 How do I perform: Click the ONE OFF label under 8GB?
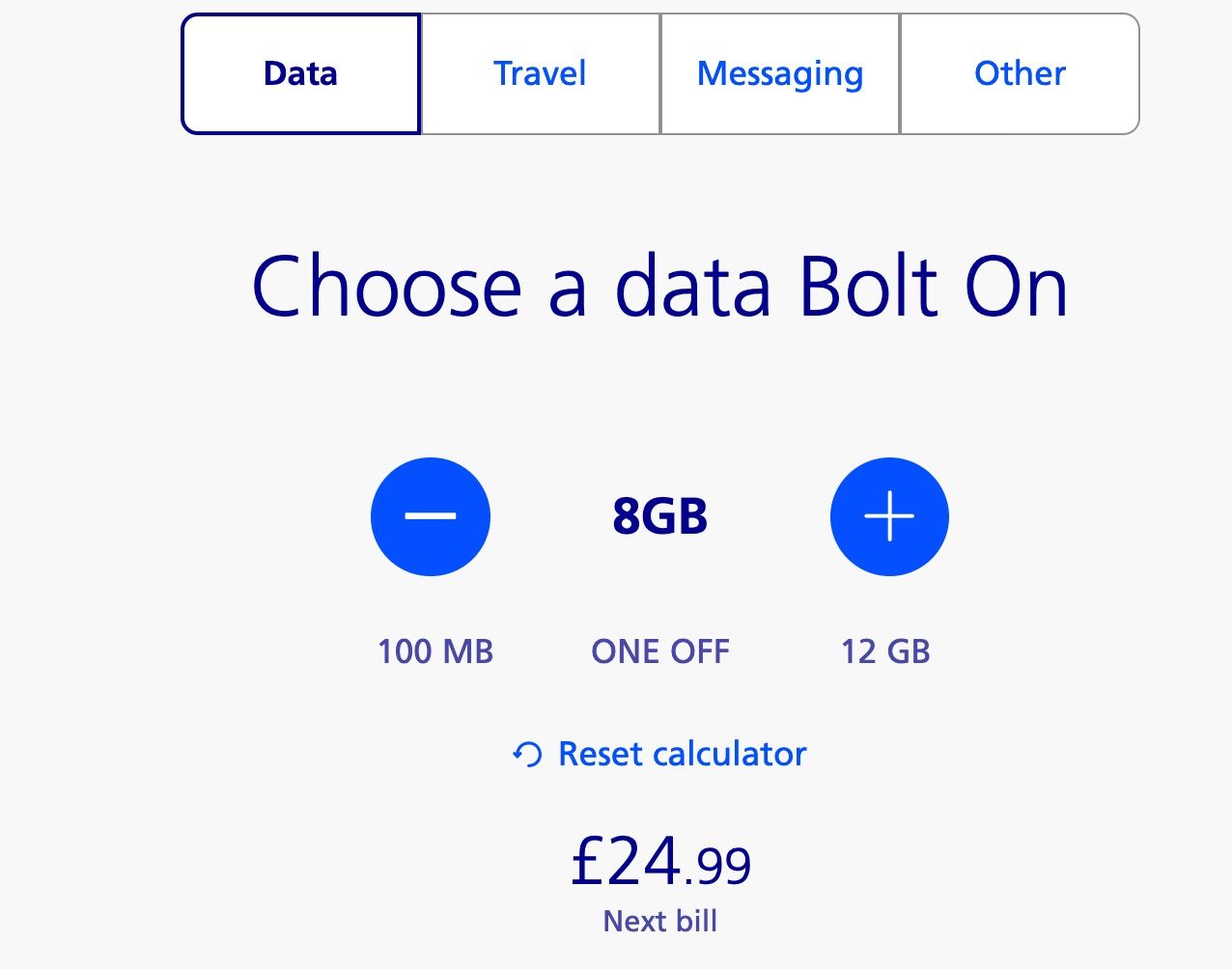point(660,651)
